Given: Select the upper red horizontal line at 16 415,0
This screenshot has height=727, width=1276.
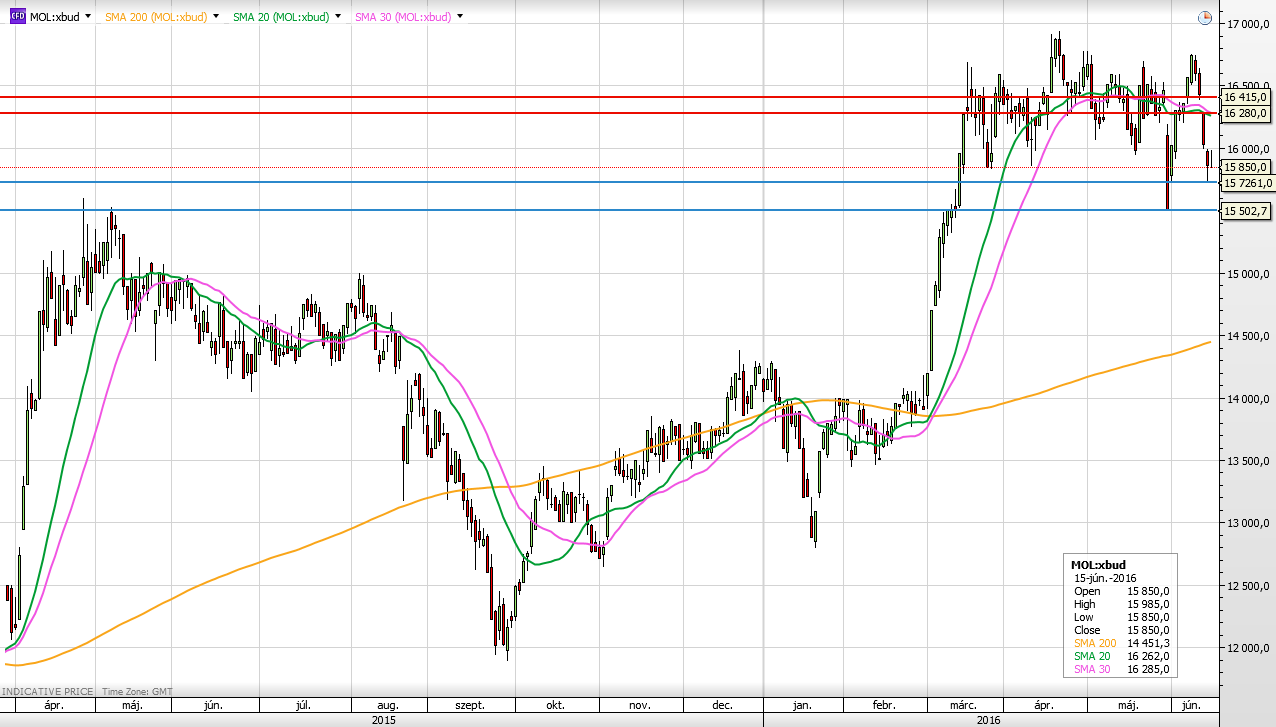Looking at the screenshot, I should (609, 97).
